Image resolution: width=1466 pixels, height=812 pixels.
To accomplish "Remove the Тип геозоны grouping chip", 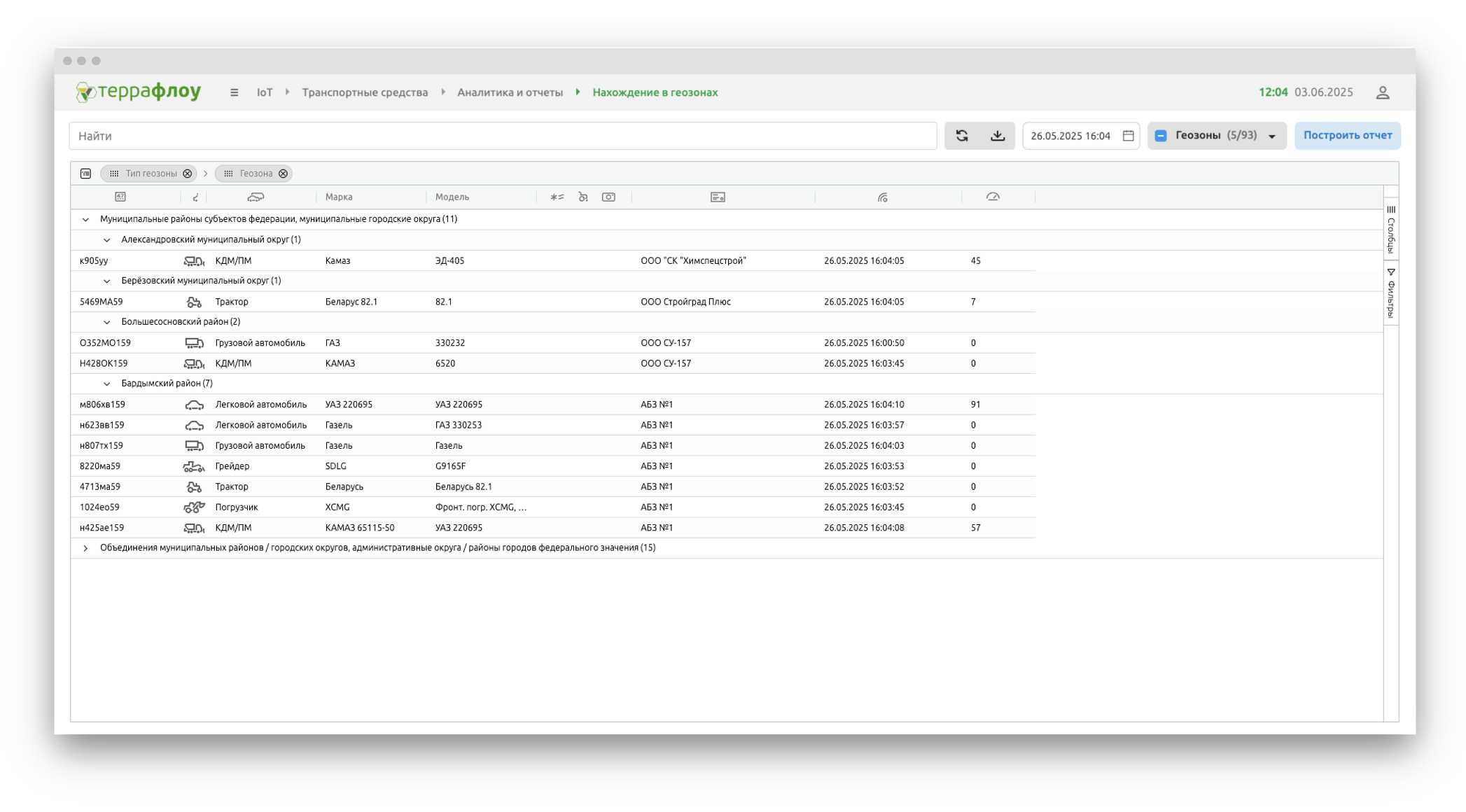I will 188,174.
